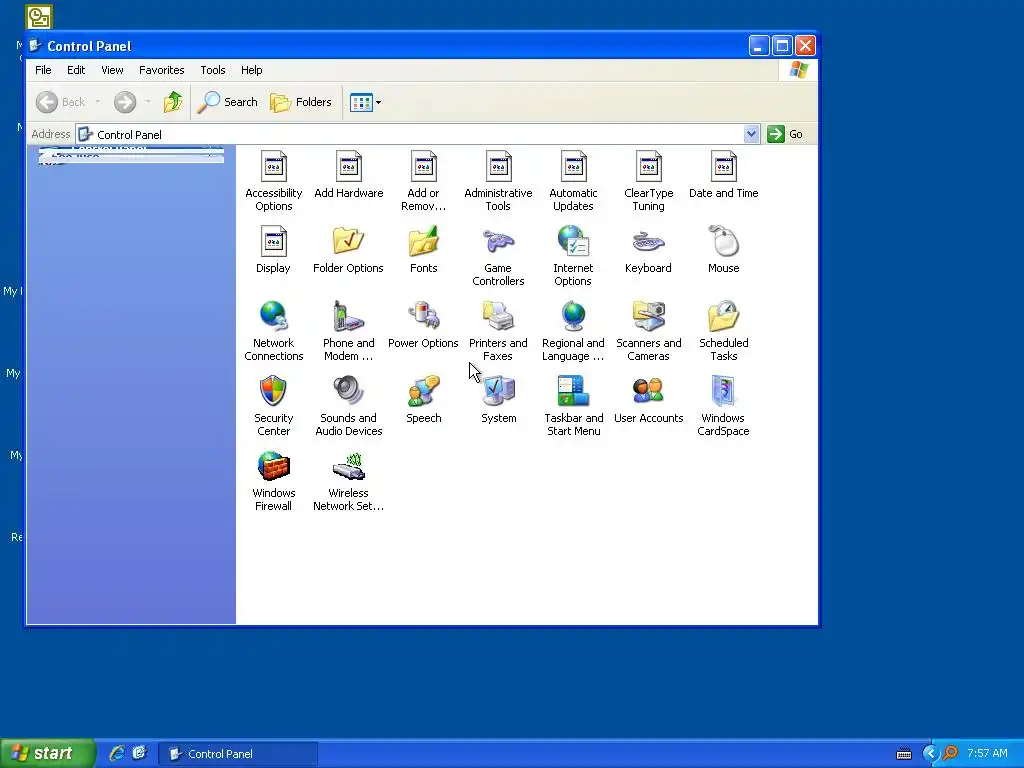Open Administrative Tools
Screen dimensions: 1024x768
[x=498, y=168]
